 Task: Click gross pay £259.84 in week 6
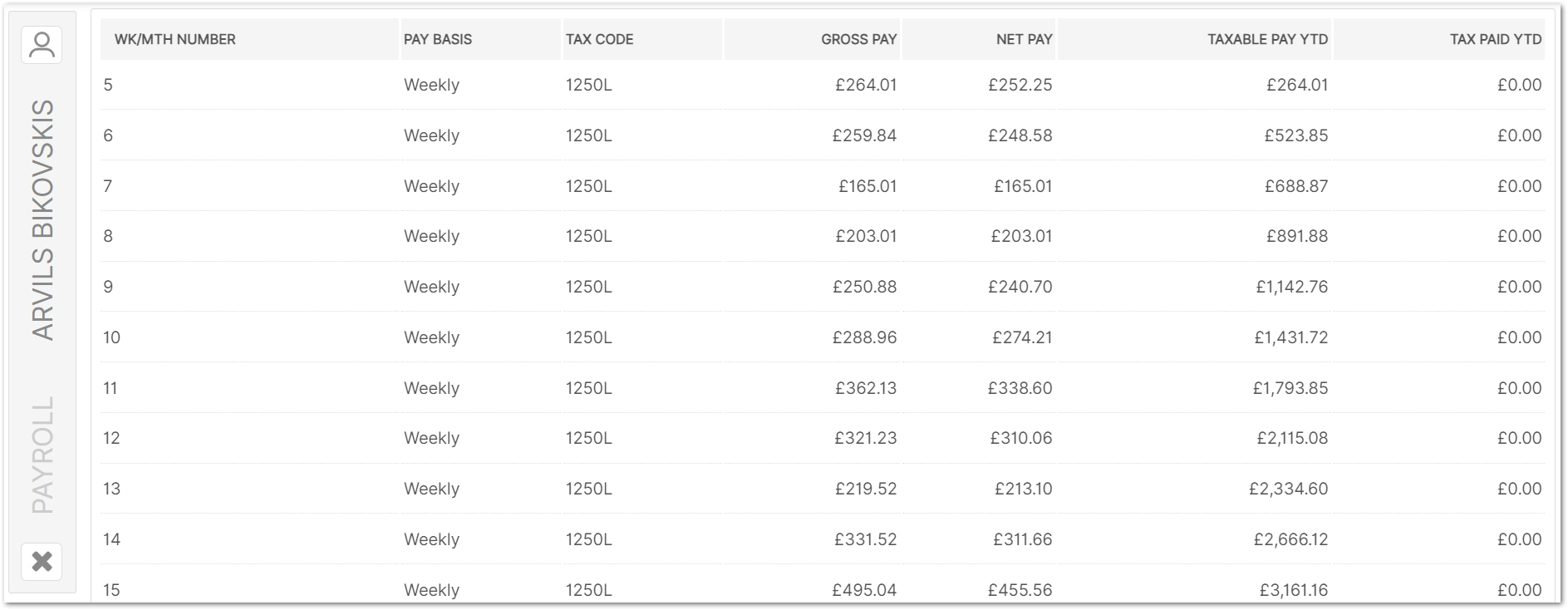pos(864,135)
